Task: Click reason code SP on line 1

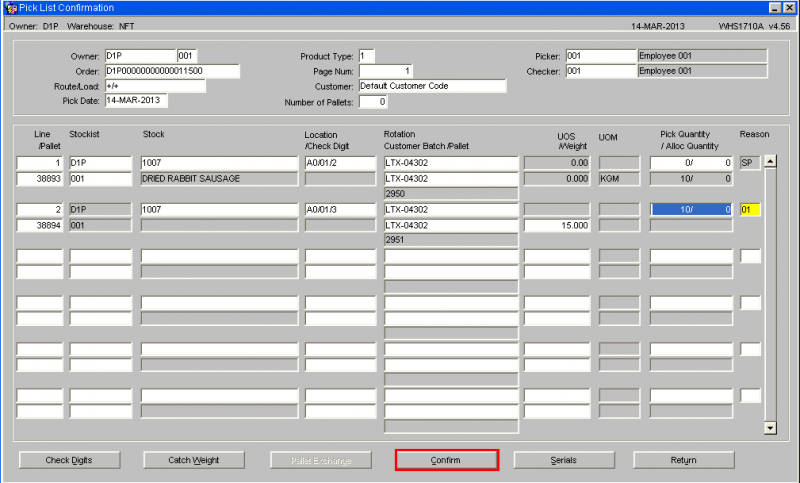Action: (x=750, y=163)
